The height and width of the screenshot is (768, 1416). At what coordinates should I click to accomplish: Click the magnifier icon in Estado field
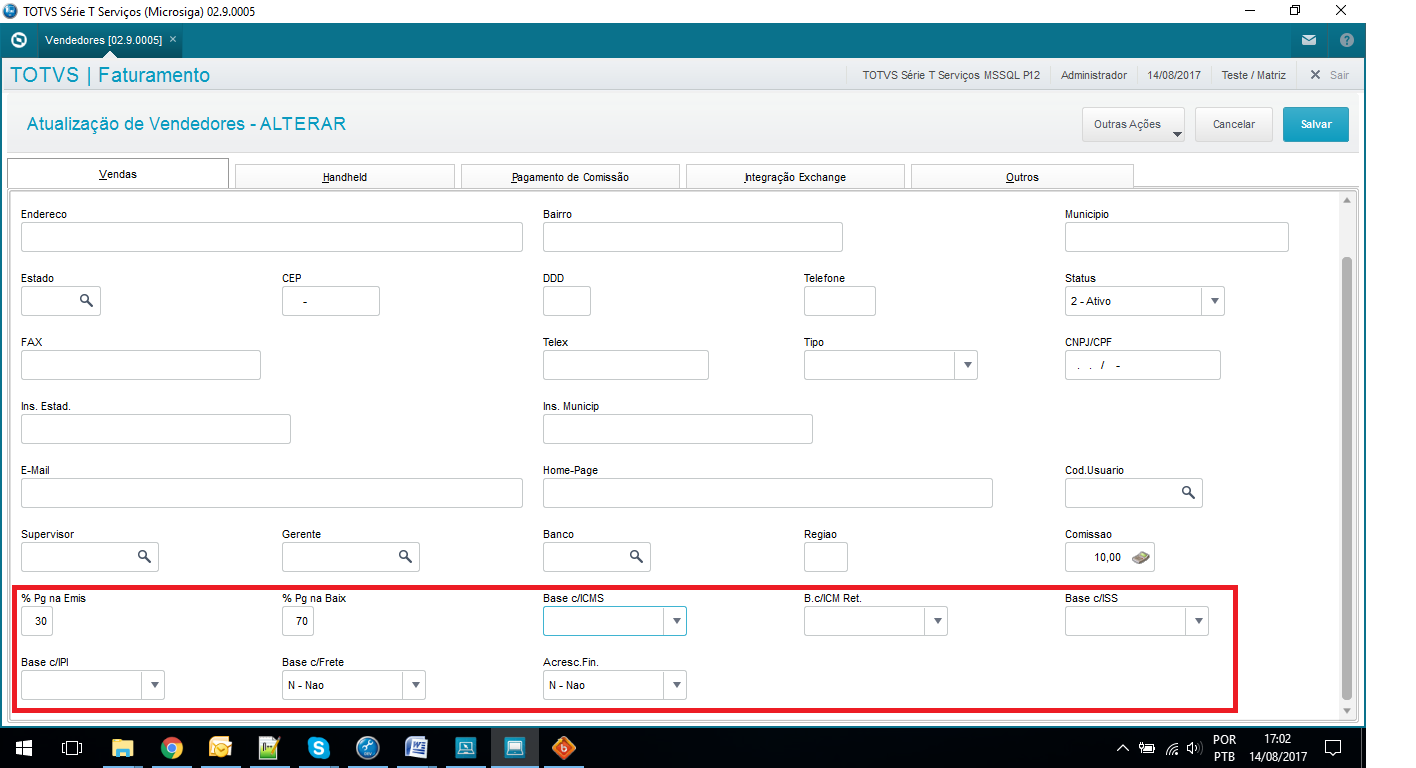pyautogui.click(x=86, y=301)
